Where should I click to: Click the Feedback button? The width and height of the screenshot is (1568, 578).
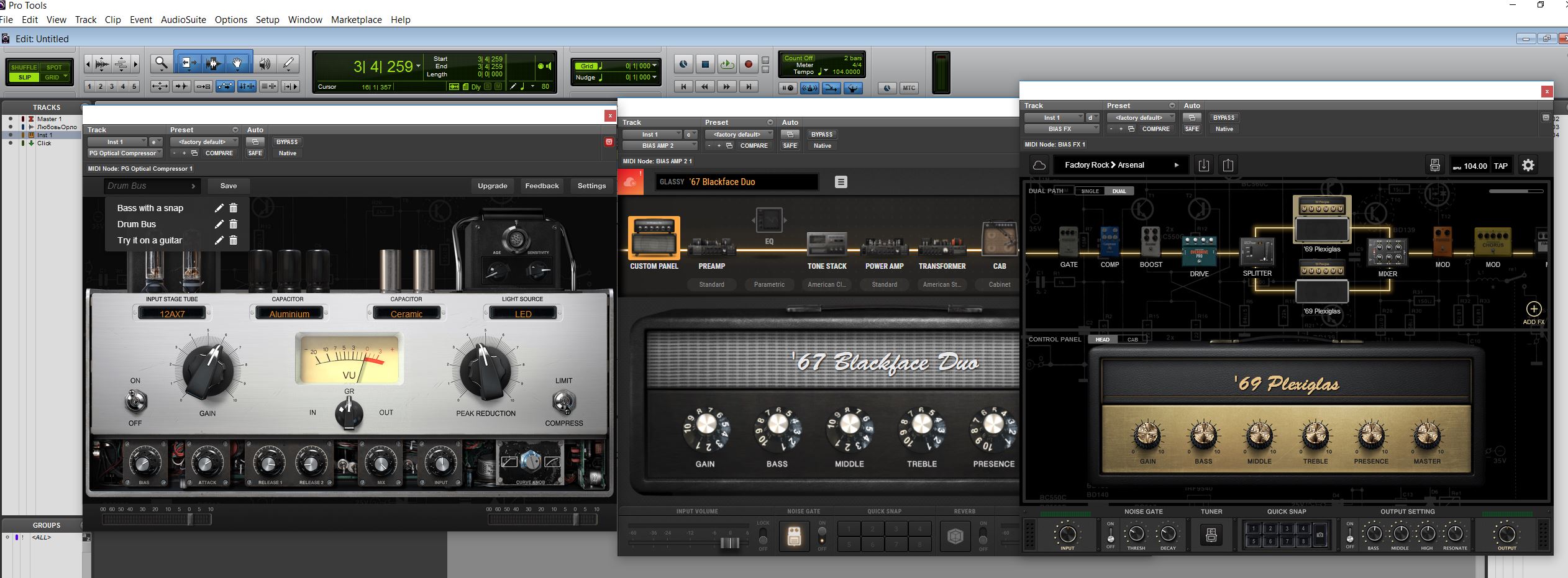542,186
